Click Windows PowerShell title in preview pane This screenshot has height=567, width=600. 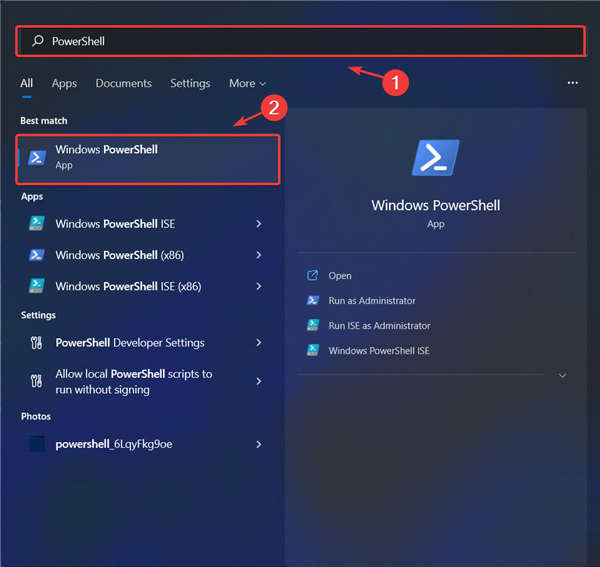435,205
